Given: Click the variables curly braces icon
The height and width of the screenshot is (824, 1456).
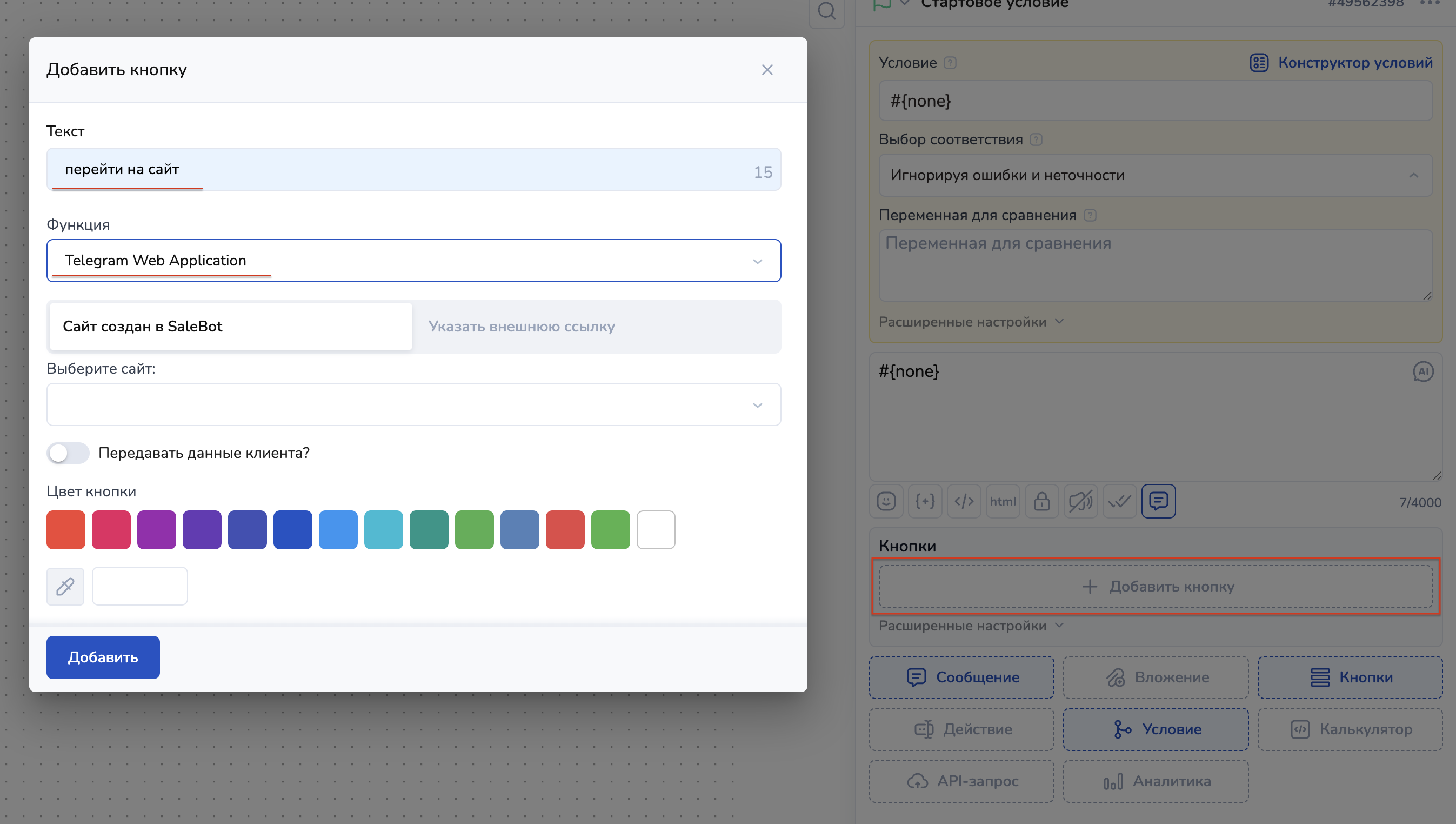Looking at the screenshot, I should (925, 501).
